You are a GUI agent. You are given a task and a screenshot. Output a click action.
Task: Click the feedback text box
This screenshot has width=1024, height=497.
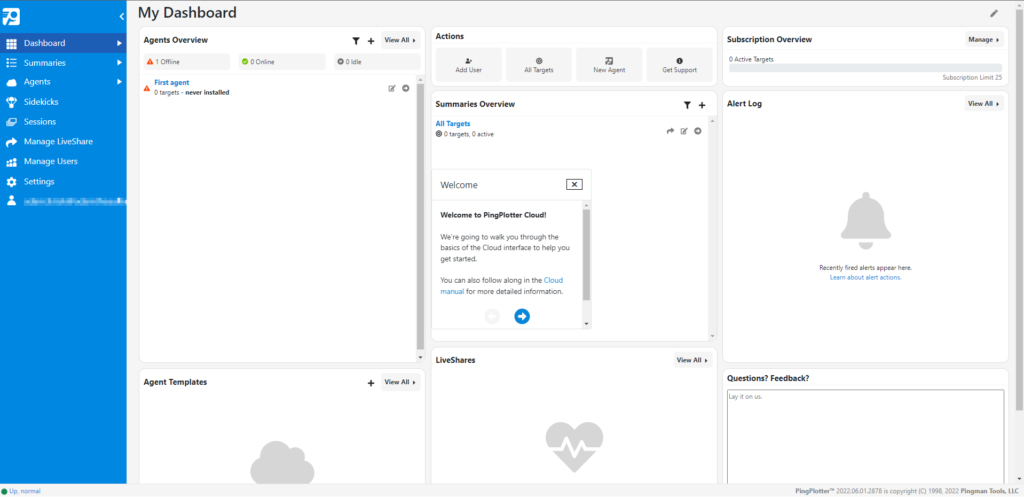[x=865, y=436]
